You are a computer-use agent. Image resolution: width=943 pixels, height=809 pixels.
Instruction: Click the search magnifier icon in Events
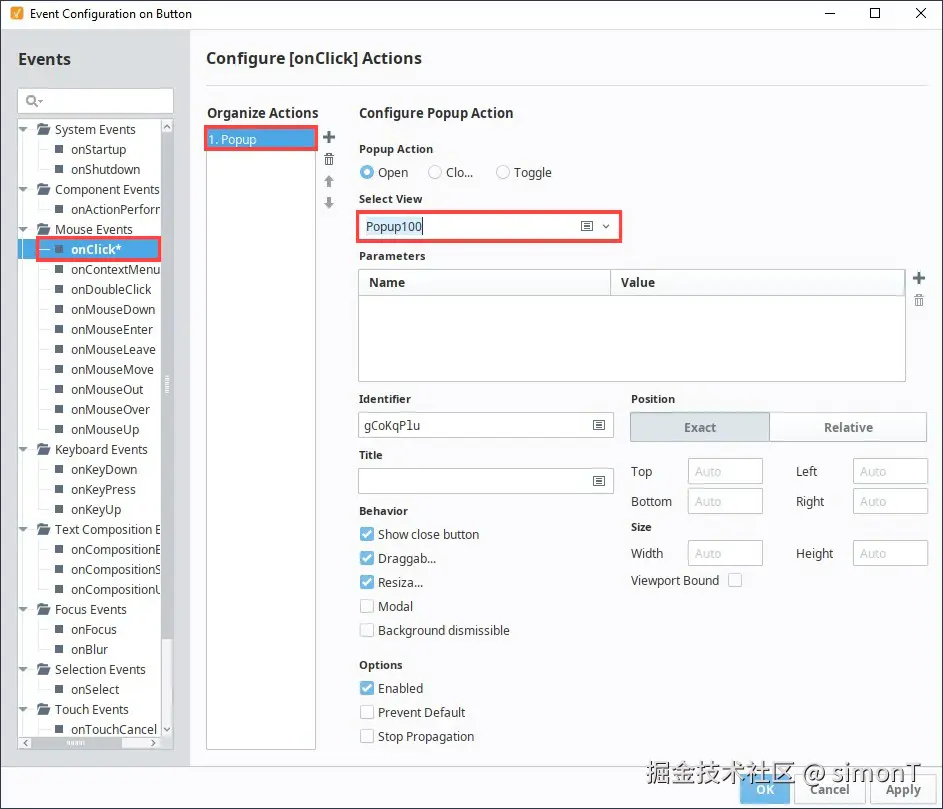tap(33, 100)
